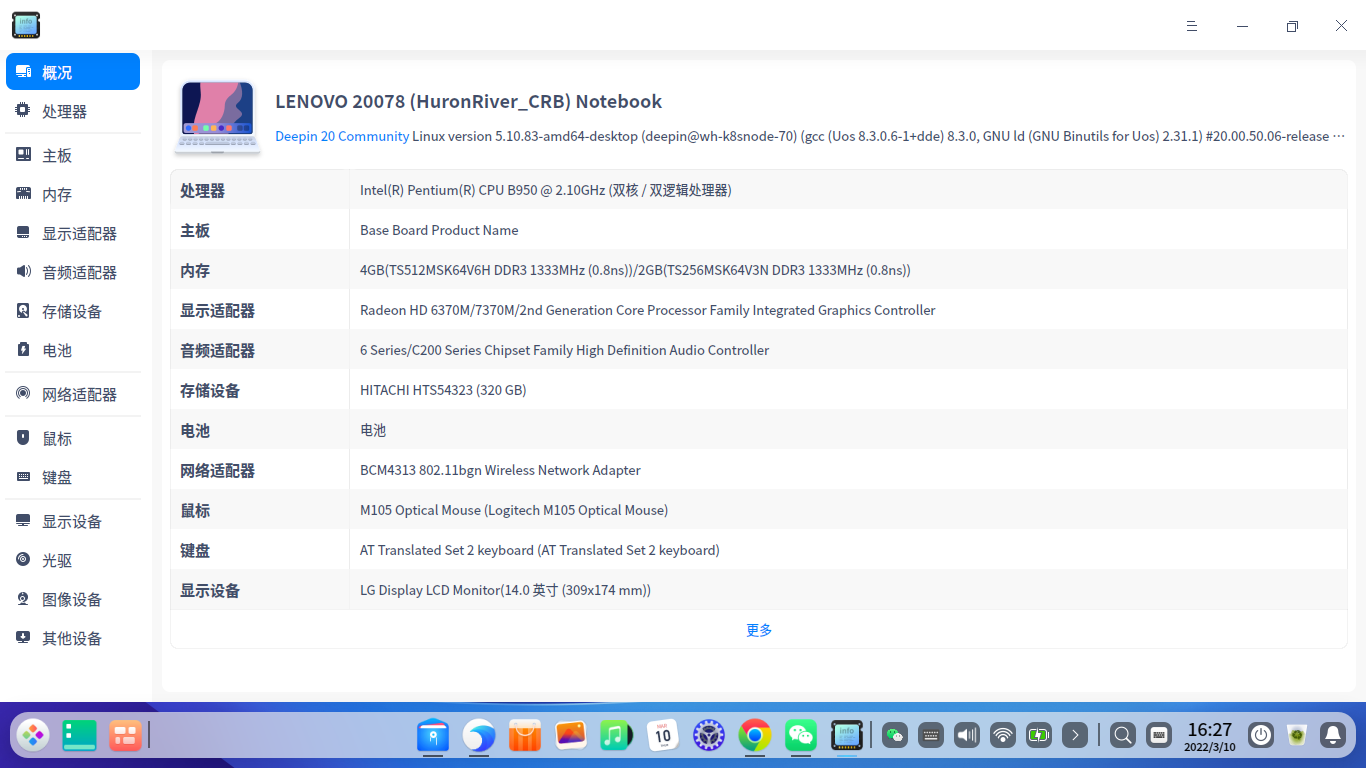Click the 更多 link below the table
The width and height of the screenshot is (1366, 768).
(x=759, y=630)
